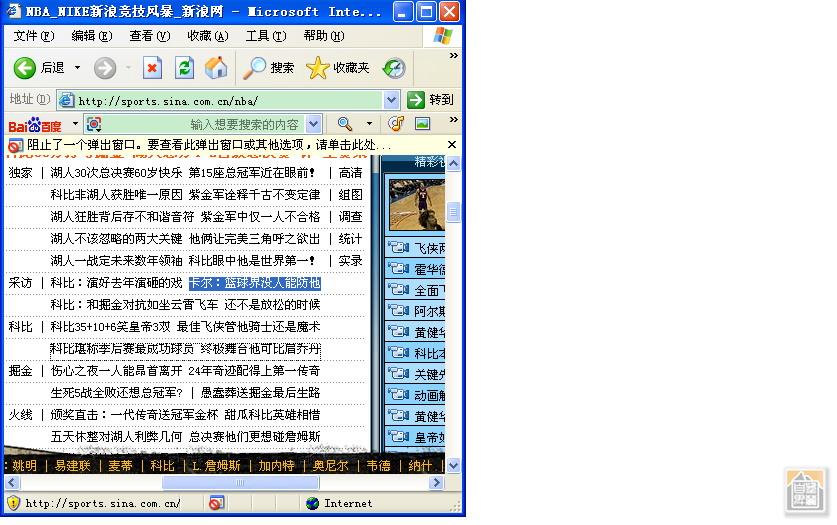Refresh the page with the refresh icon
The image size is (837, 525).
click(x=184, y=68)
